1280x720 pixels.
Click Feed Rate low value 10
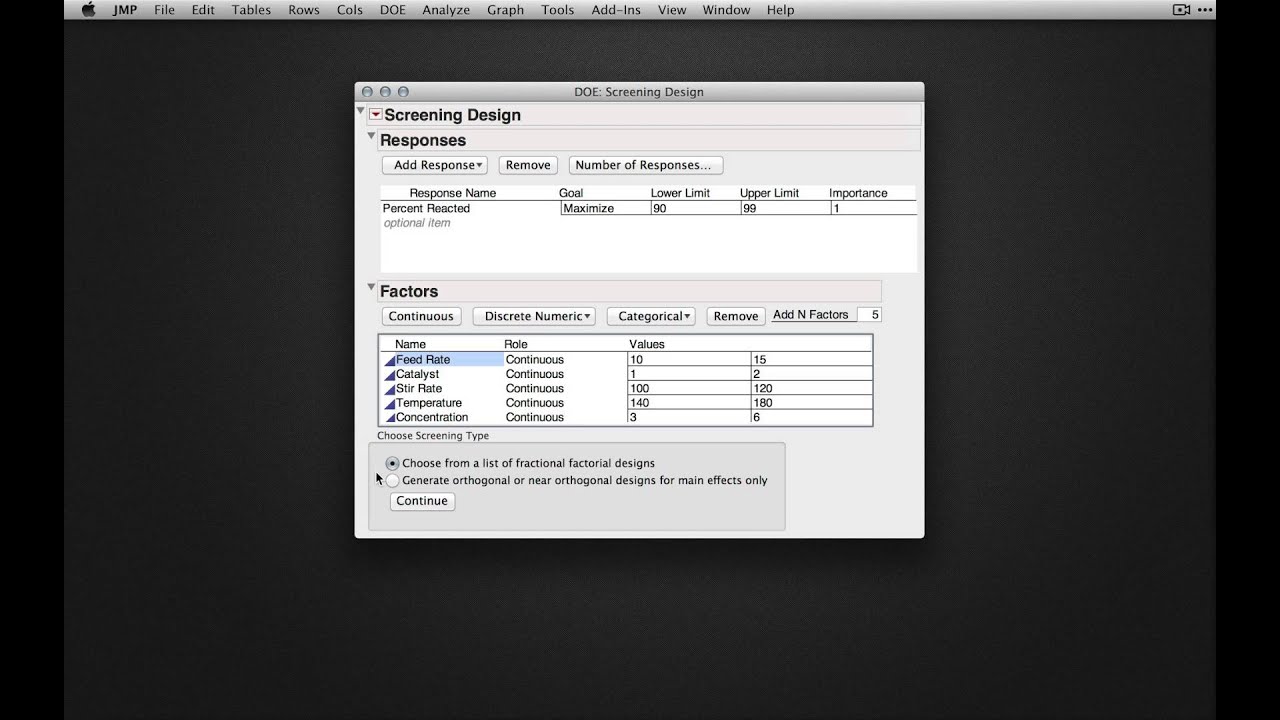[x=689, y=360]
